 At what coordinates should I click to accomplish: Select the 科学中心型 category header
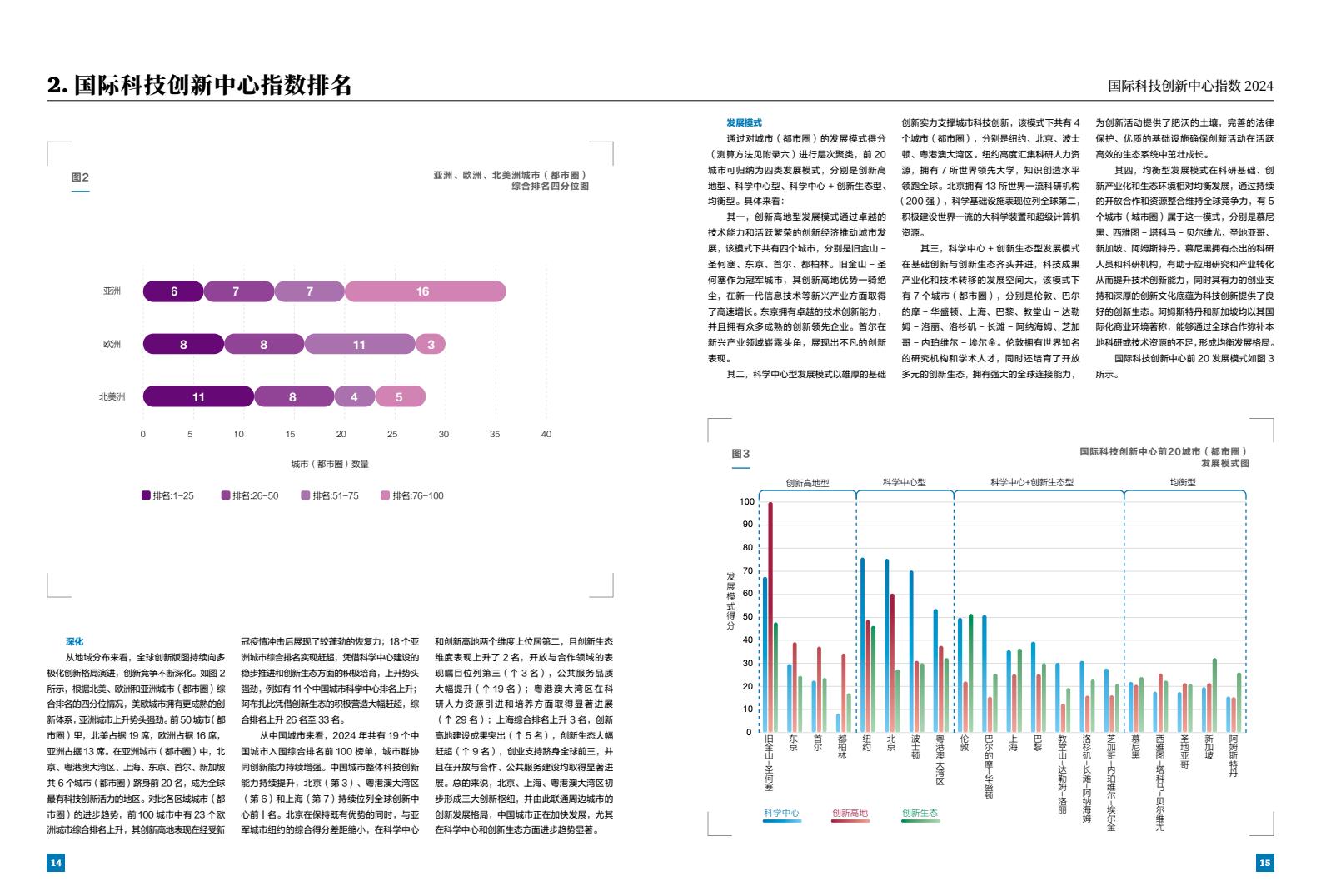(904, 483)
